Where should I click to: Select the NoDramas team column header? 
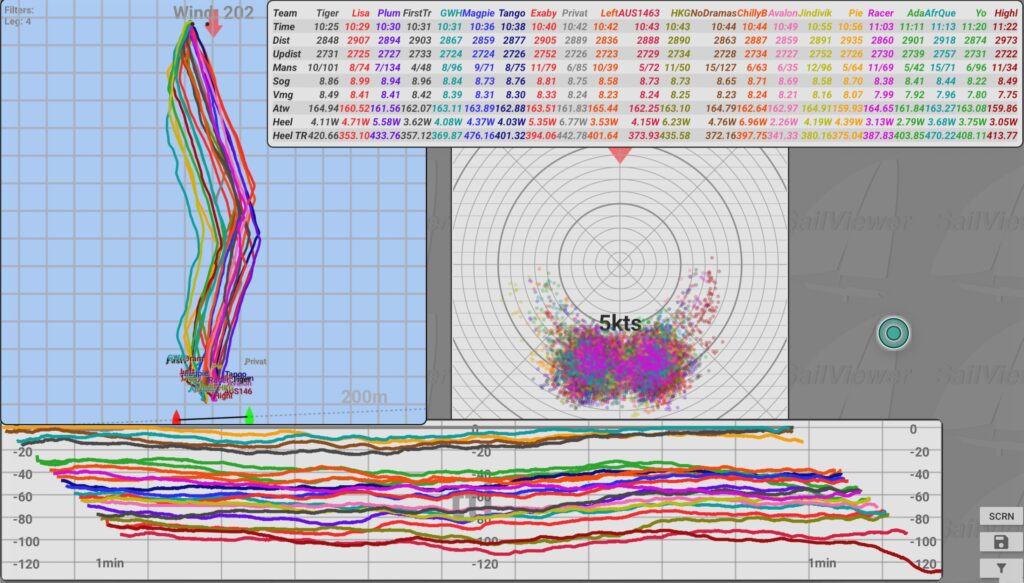(x=713, y=13)
